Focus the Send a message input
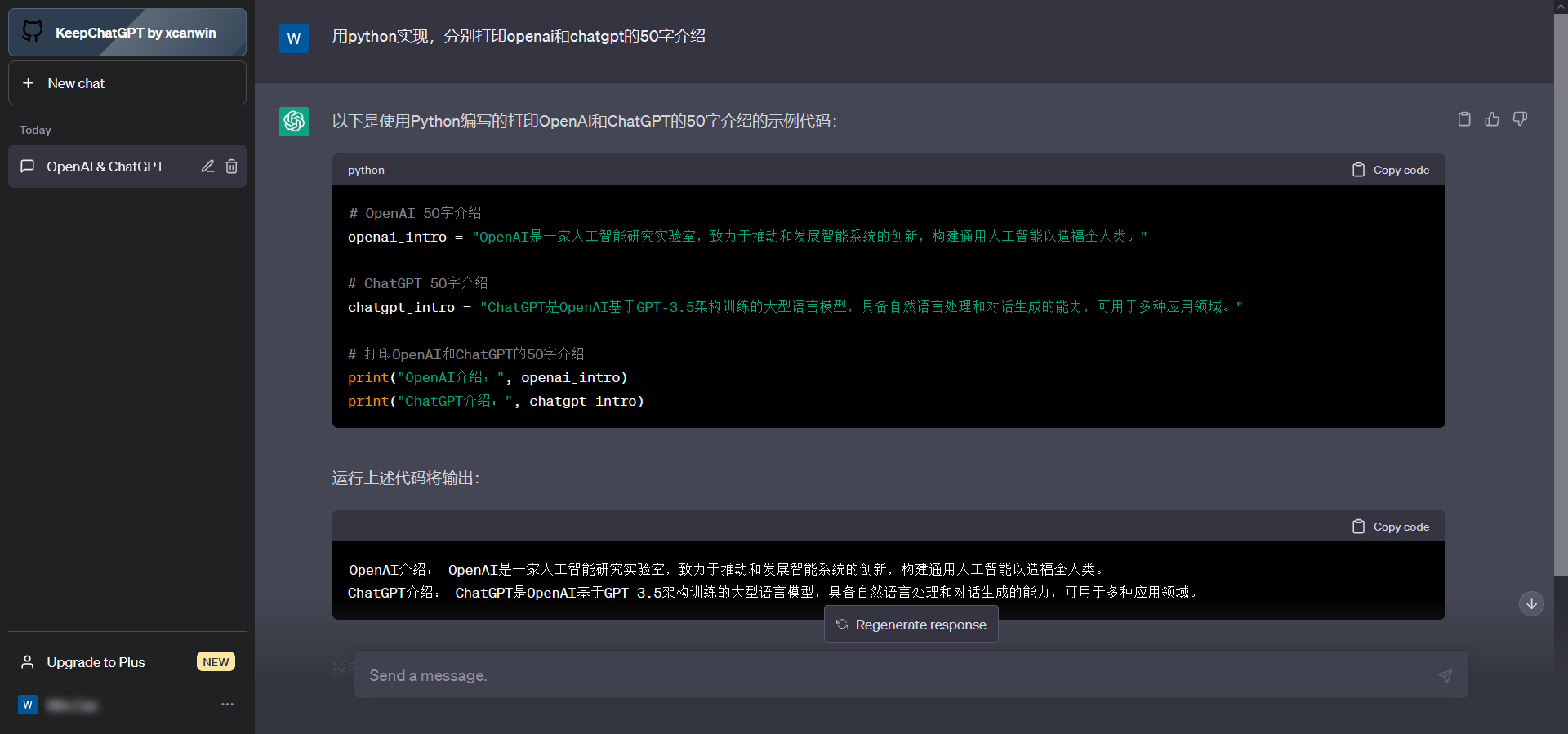1568x734 pixels. [911, 675]
